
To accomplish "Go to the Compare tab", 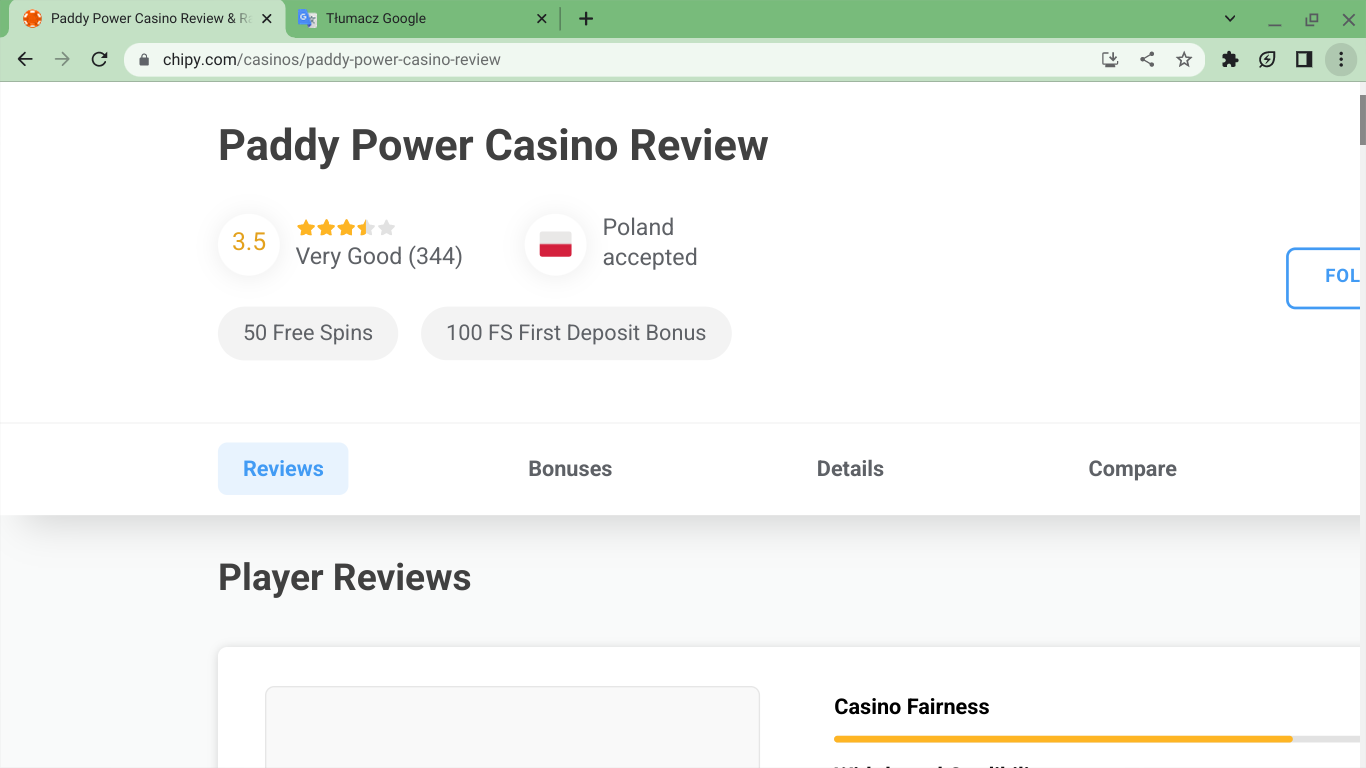I will 1132,469.
